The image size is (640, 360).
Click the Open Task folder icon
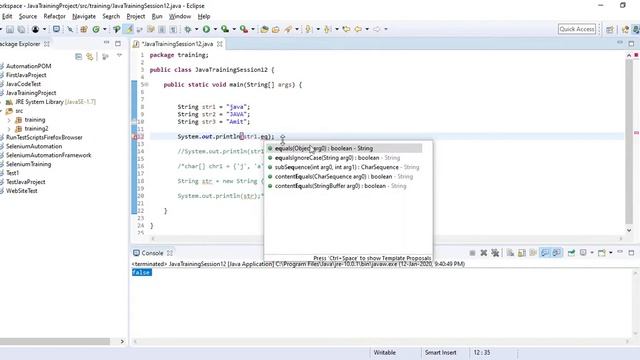point(276,29)
